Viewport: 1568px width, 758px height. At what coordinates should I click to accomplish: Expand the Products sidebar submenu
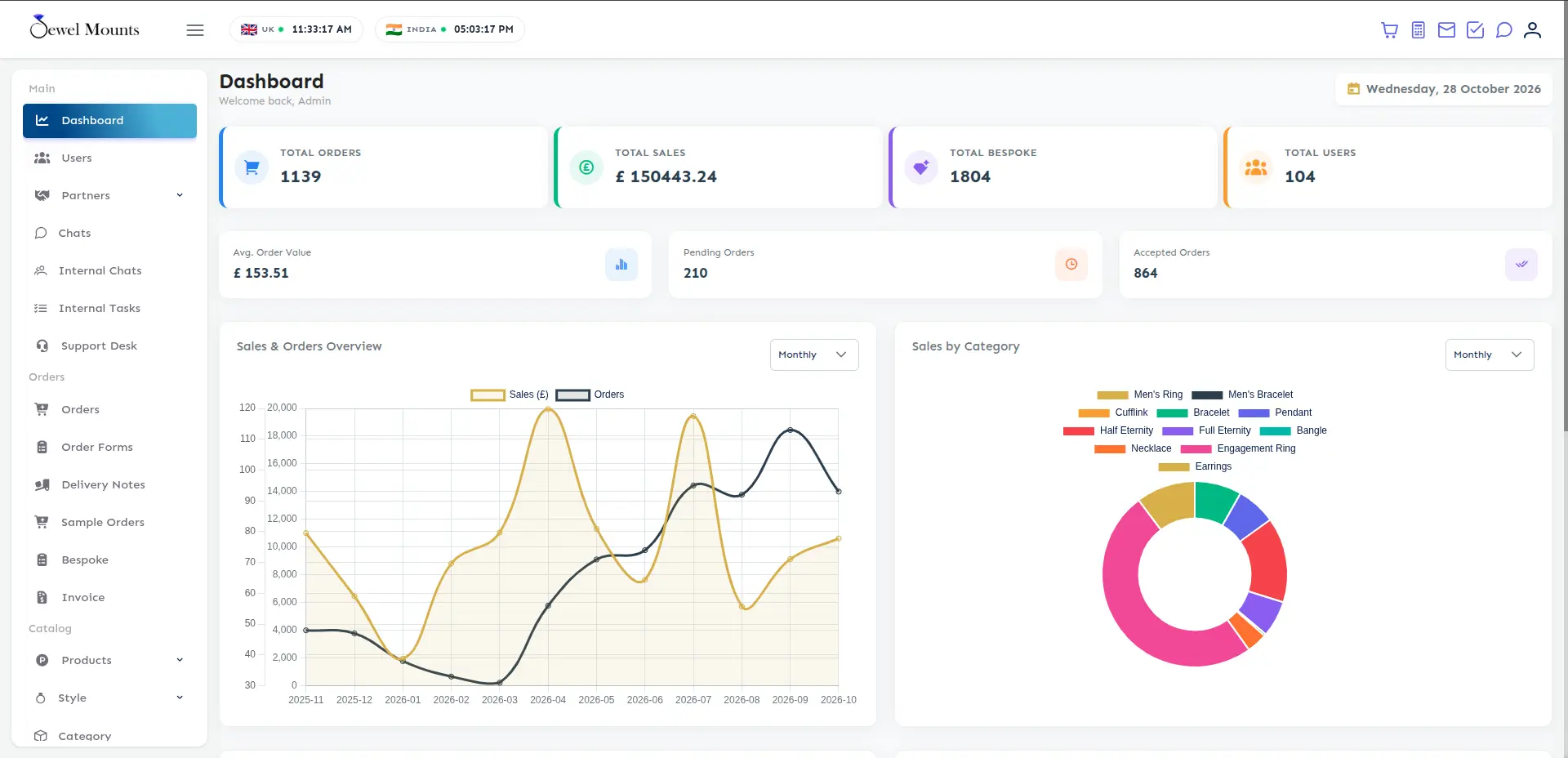pos(109,660)
